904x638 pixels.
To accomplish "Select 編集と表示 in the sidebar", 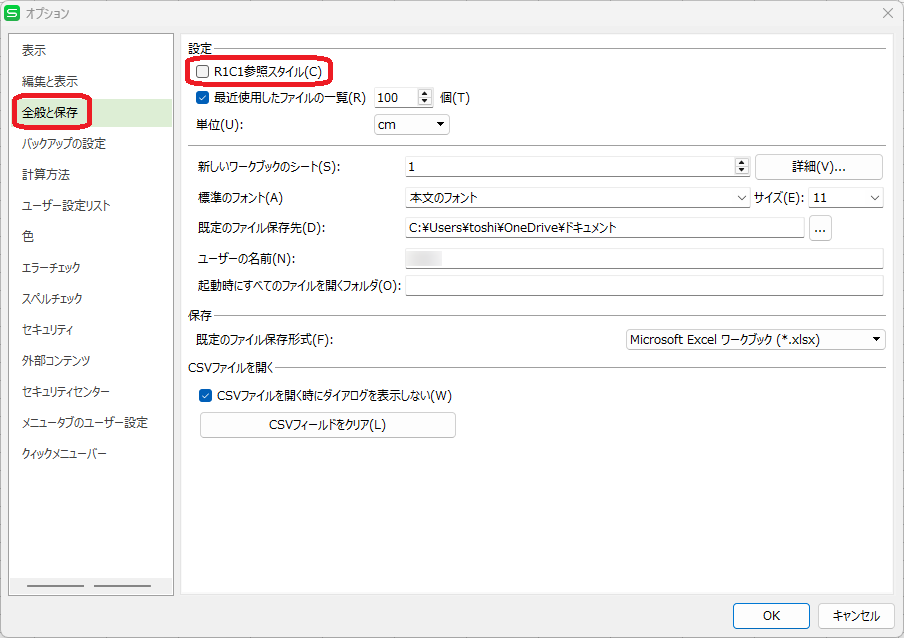I will 50,82.
